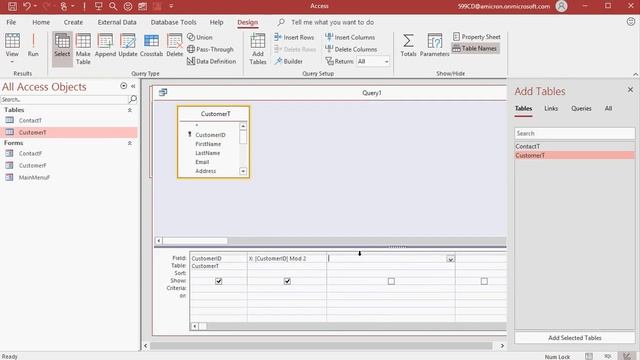Screen dimensions: 640x360
Task: Open the MainMenuF form in navigation pane
Action: pos(34,178)
